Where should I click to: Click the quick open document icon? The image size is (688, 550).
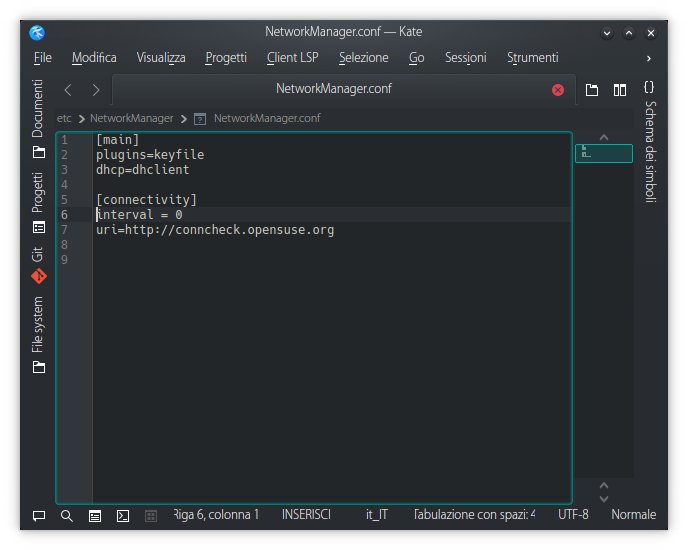point(592,90)
